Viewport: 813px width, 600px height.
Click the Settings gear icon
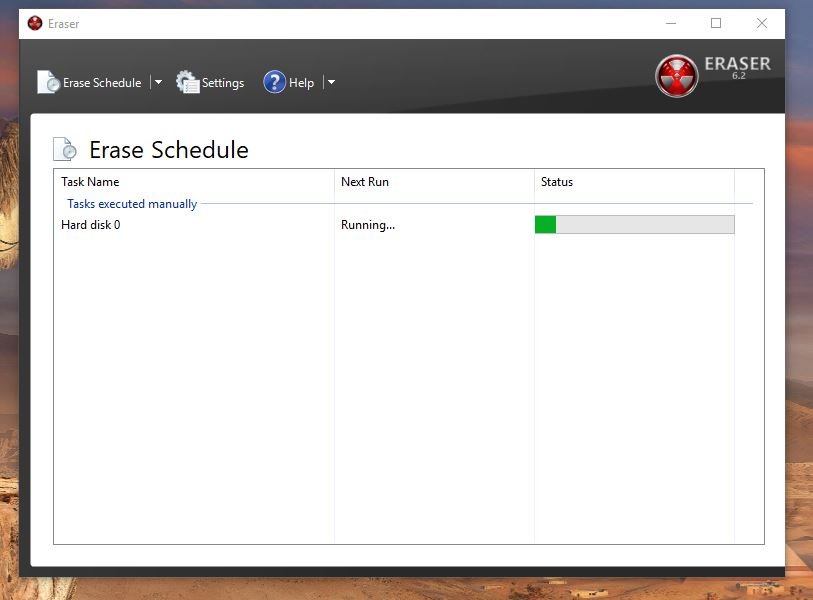coord(187,82)
